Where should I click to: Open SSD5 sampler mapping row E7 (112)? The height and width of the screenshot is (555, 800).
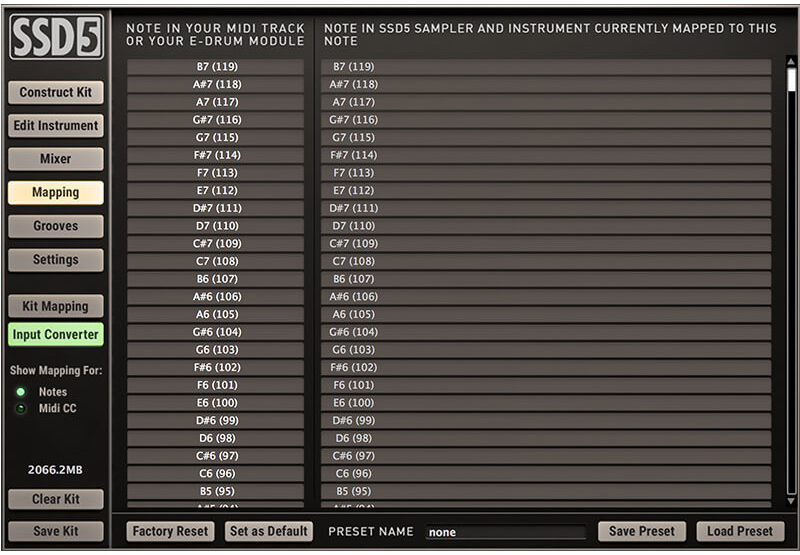(x=546, y=190)
